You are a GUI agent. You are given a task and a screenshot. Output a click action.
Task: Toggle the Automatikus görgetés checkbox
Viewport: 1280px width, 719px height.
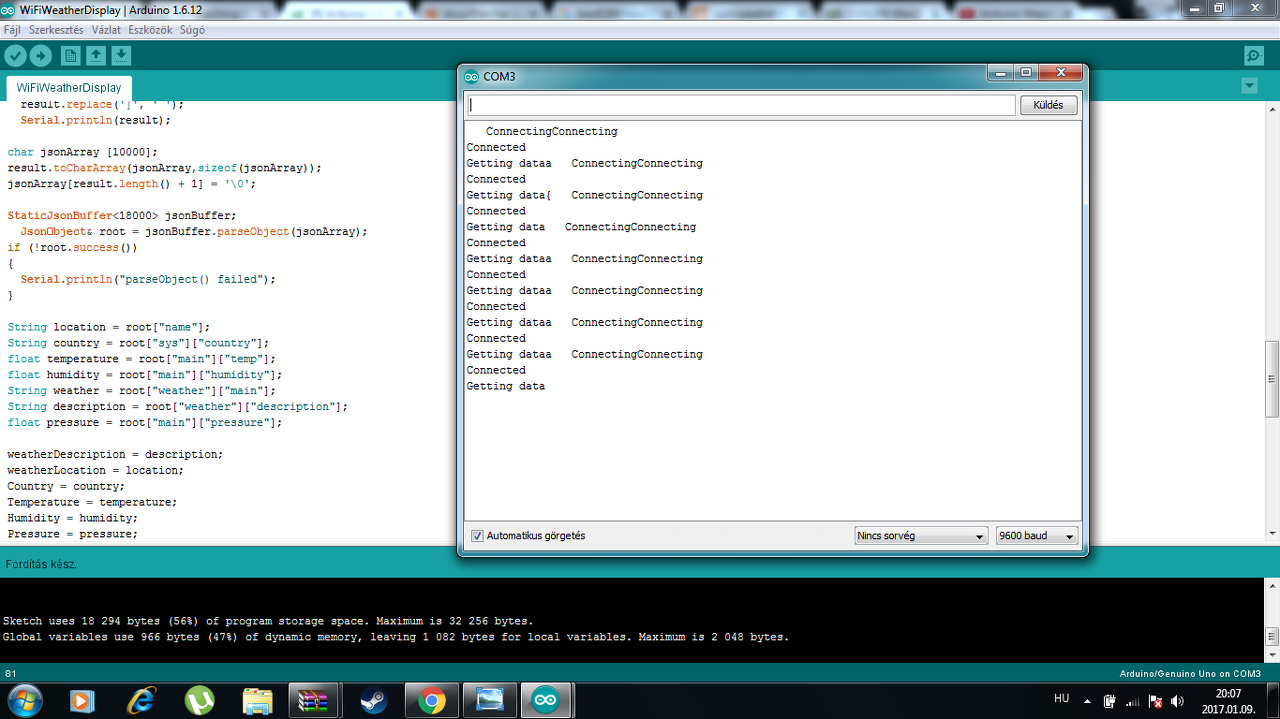click(477, 536)
